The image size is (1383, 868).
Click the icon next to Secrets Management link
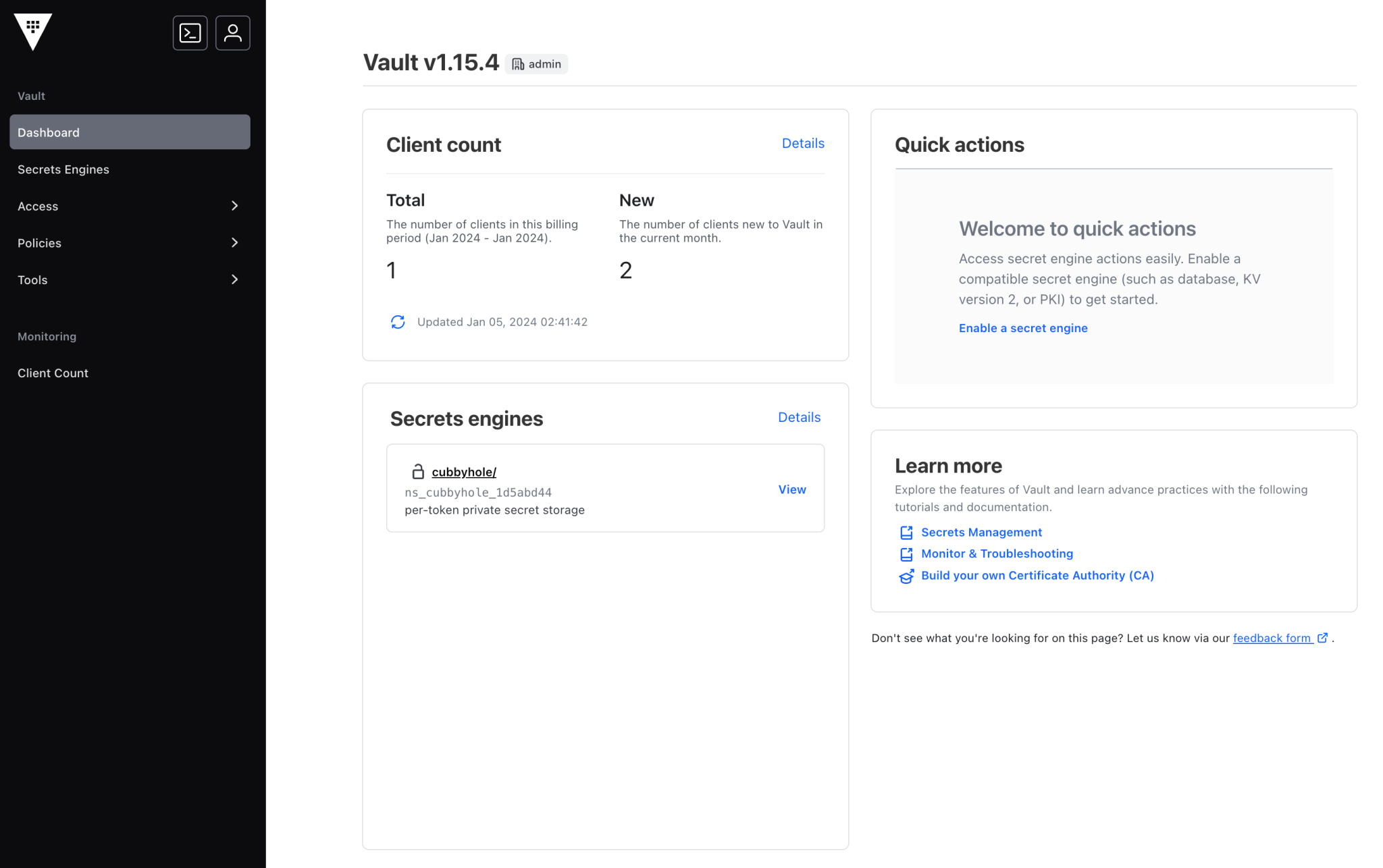[x=906, y=533]
